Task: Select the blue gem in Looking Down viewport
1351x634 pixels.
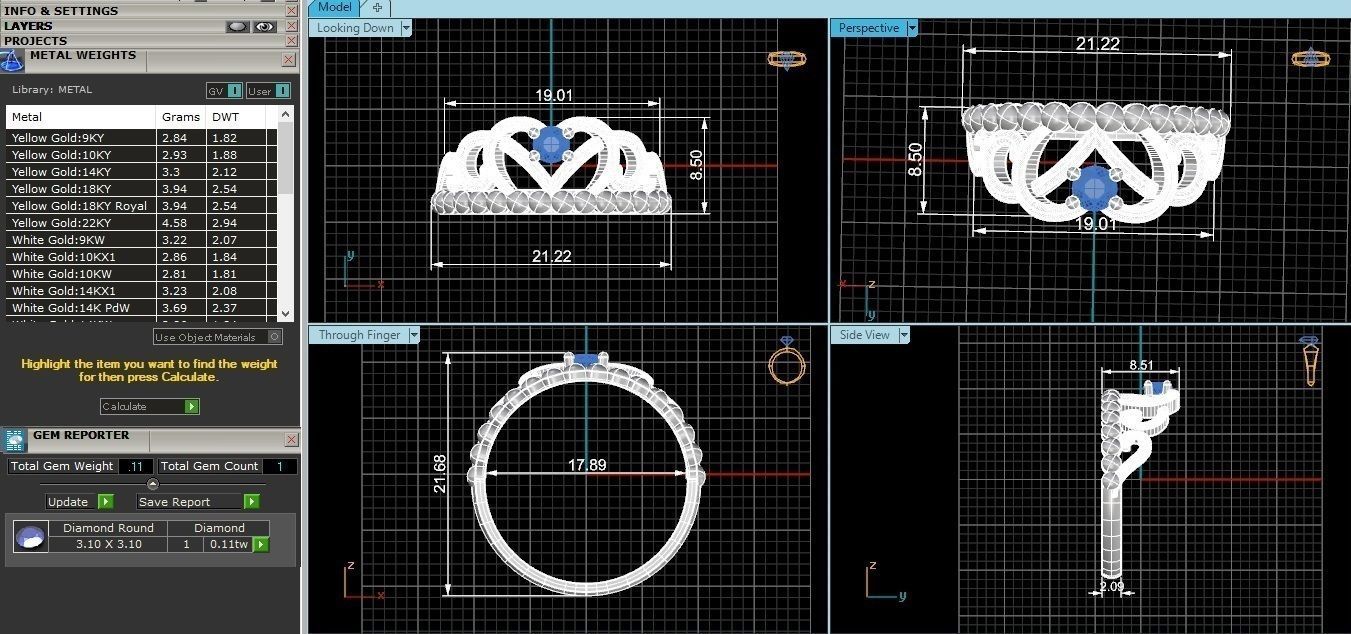Action: [550, 146]
